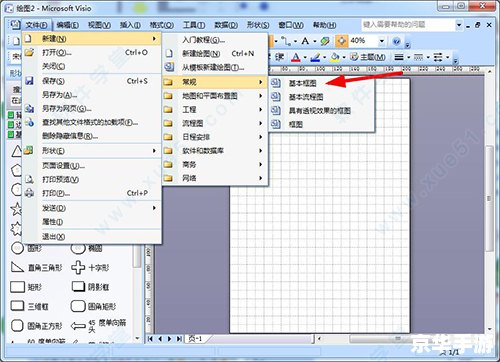Image resolution: width=500 pixels, height=362 pixels.
Task: Click the shapes panel scroll-down arrow
Action: tap(137, 338)
